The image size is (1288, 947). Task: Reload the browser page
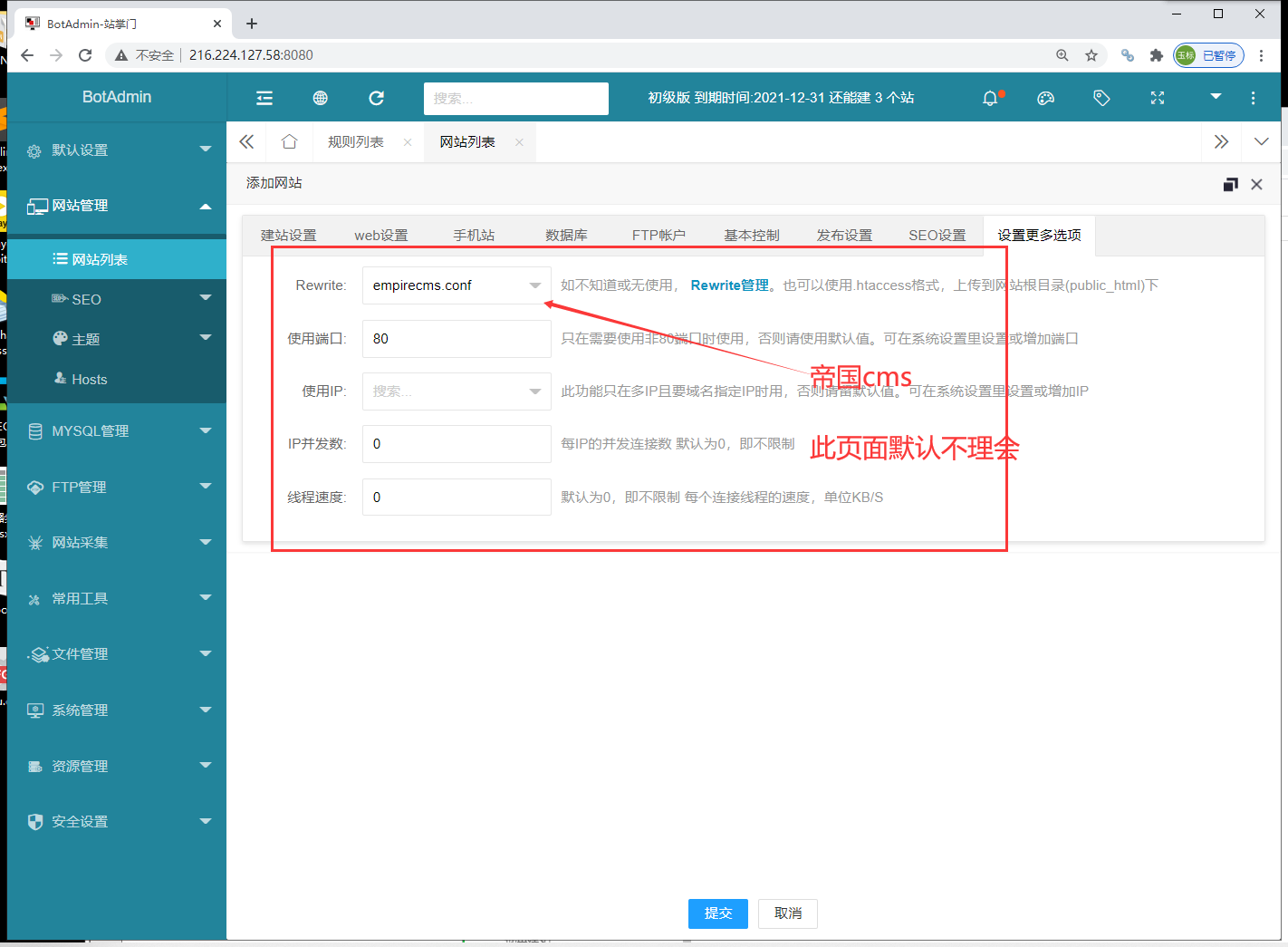click(85, 55)
